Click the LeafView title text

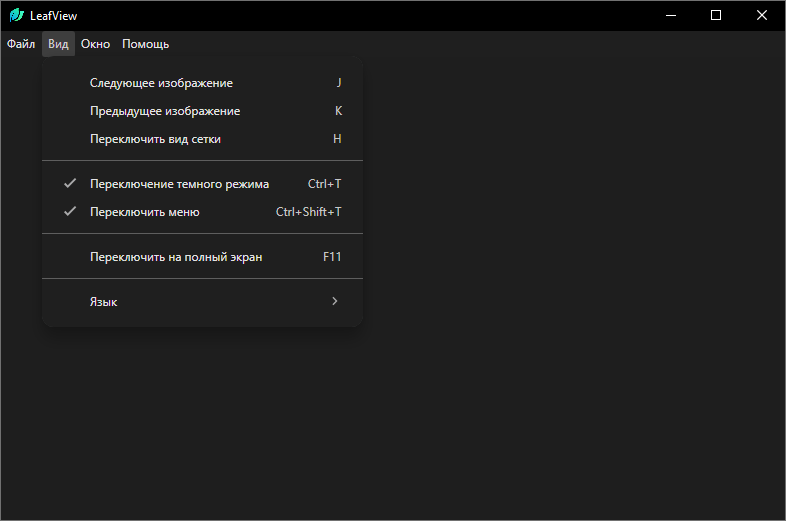53,16
